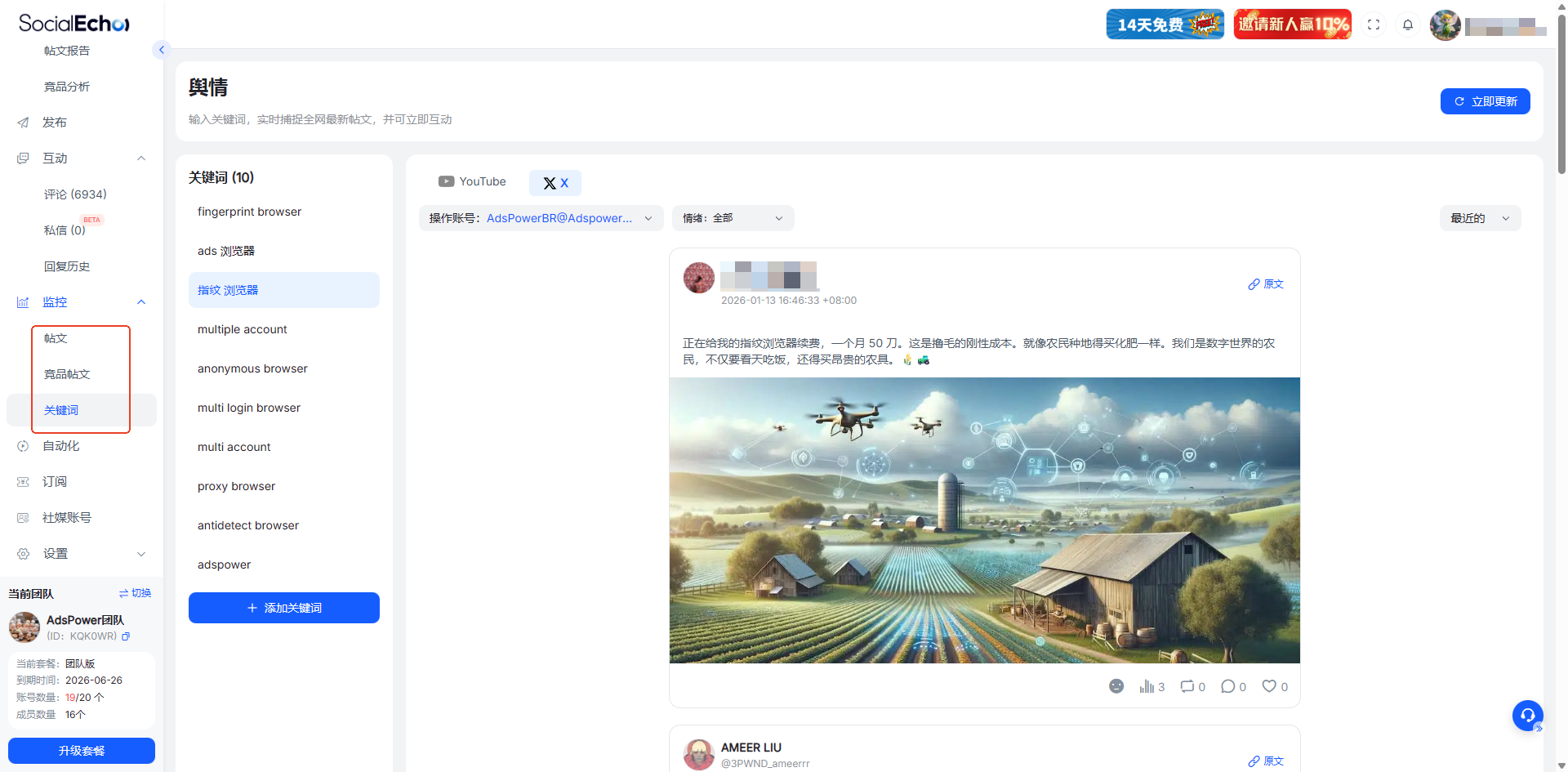Click the 立即更新 refresh button
The height and width of the screenshot is (772, 1568).
tap(1485, 101)
